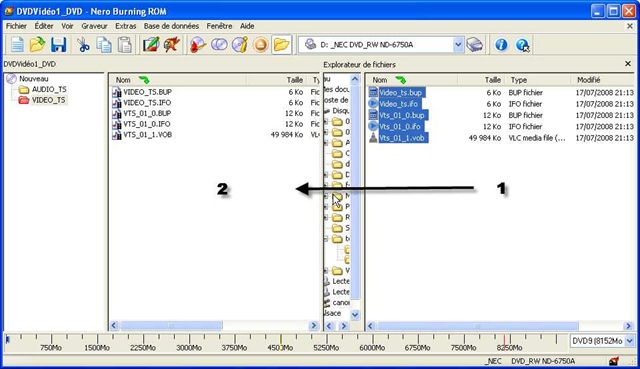Create a new compilation with the blank page icon
This screenshot has width=640, height=369.
point(17,44)
